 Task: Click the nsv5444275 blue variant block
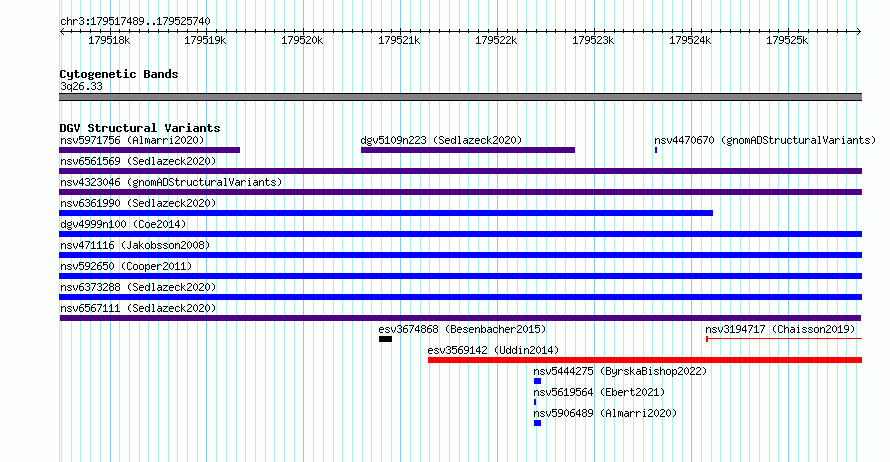tap(538, 381)
